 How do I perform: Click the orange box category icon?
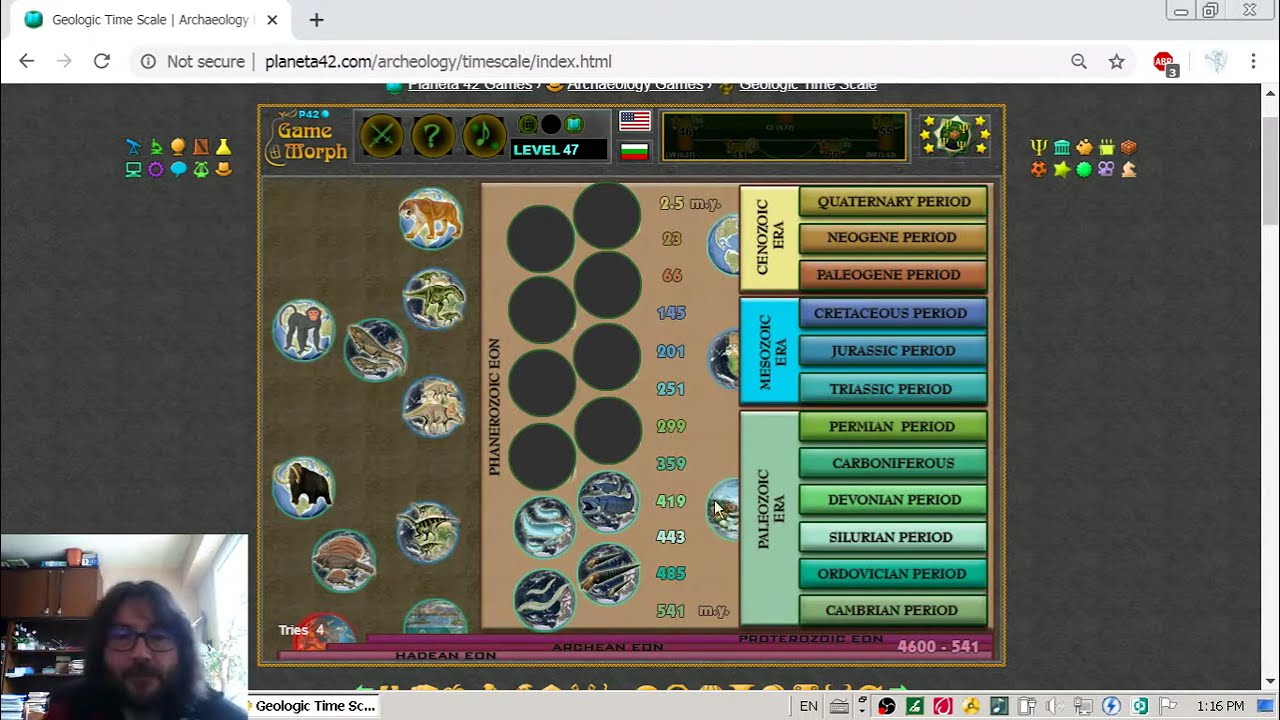(x=1129, y=147)
